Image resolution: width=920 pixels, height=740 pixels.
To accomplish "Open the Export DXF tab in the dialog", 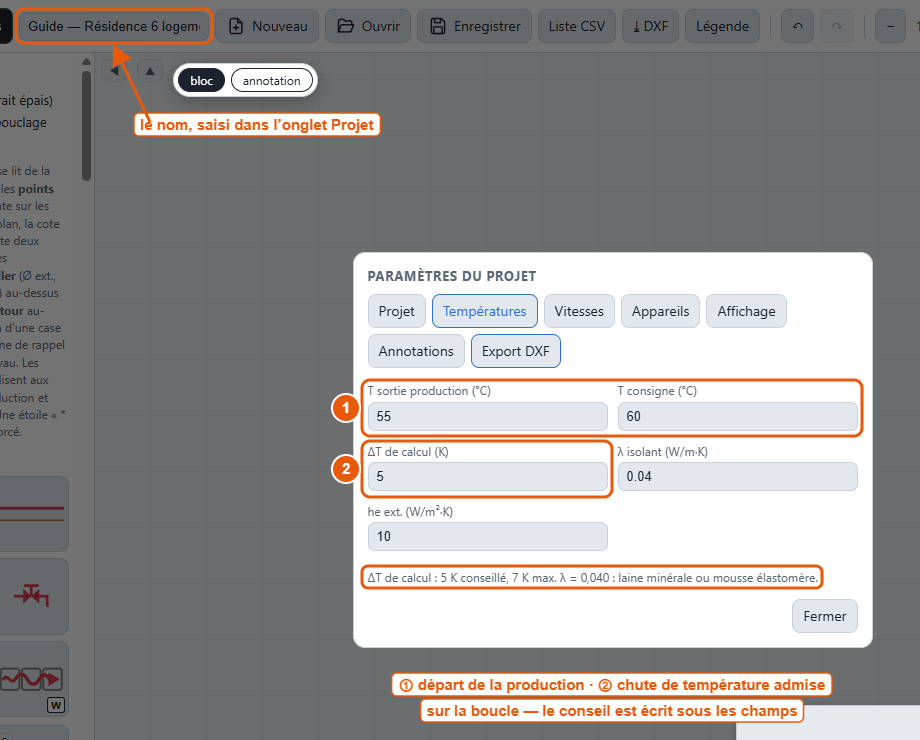I will pos(516,351).
